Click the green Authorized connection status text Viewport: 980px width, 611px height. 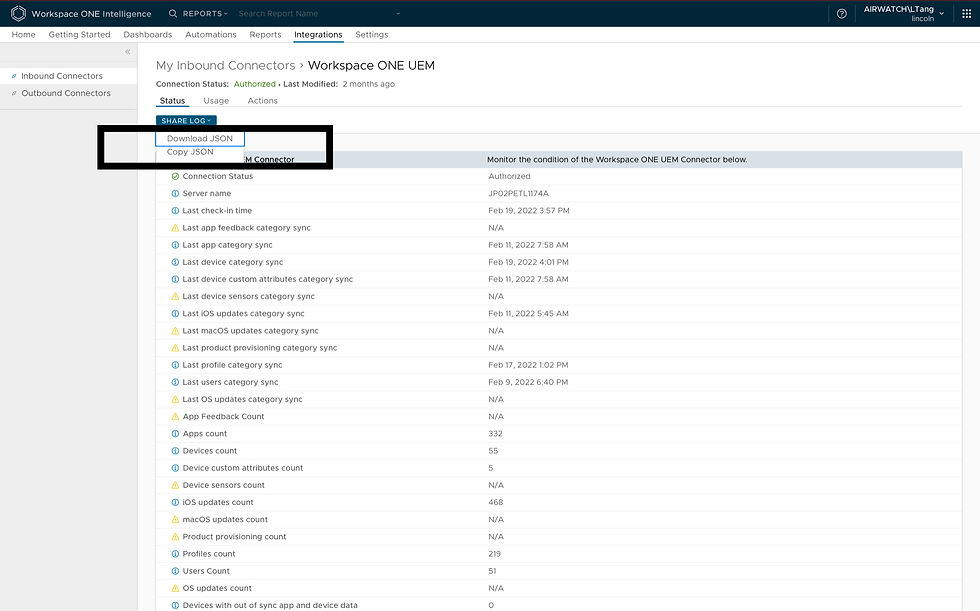pyautogui.click(x=254, y=84)
